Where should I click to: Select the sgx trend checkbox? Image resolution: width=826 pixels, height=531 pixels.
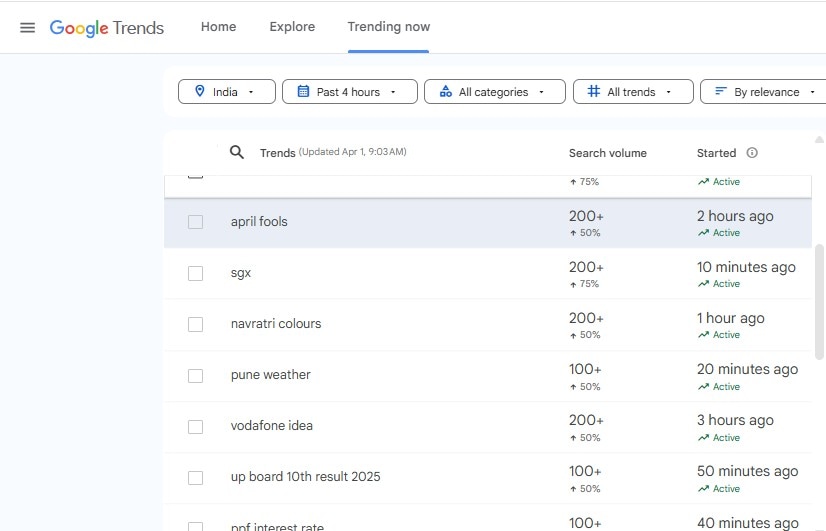195,273
